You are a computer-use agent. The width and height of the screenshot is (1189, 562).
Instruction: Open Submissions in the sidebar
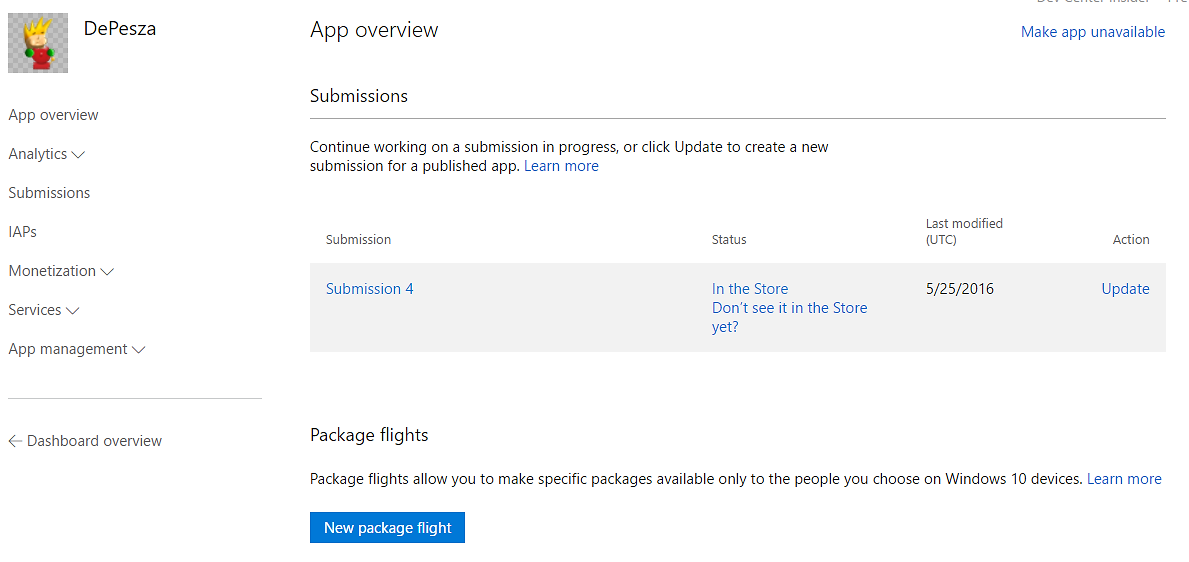pyautogui.click(x=49, y=193)
